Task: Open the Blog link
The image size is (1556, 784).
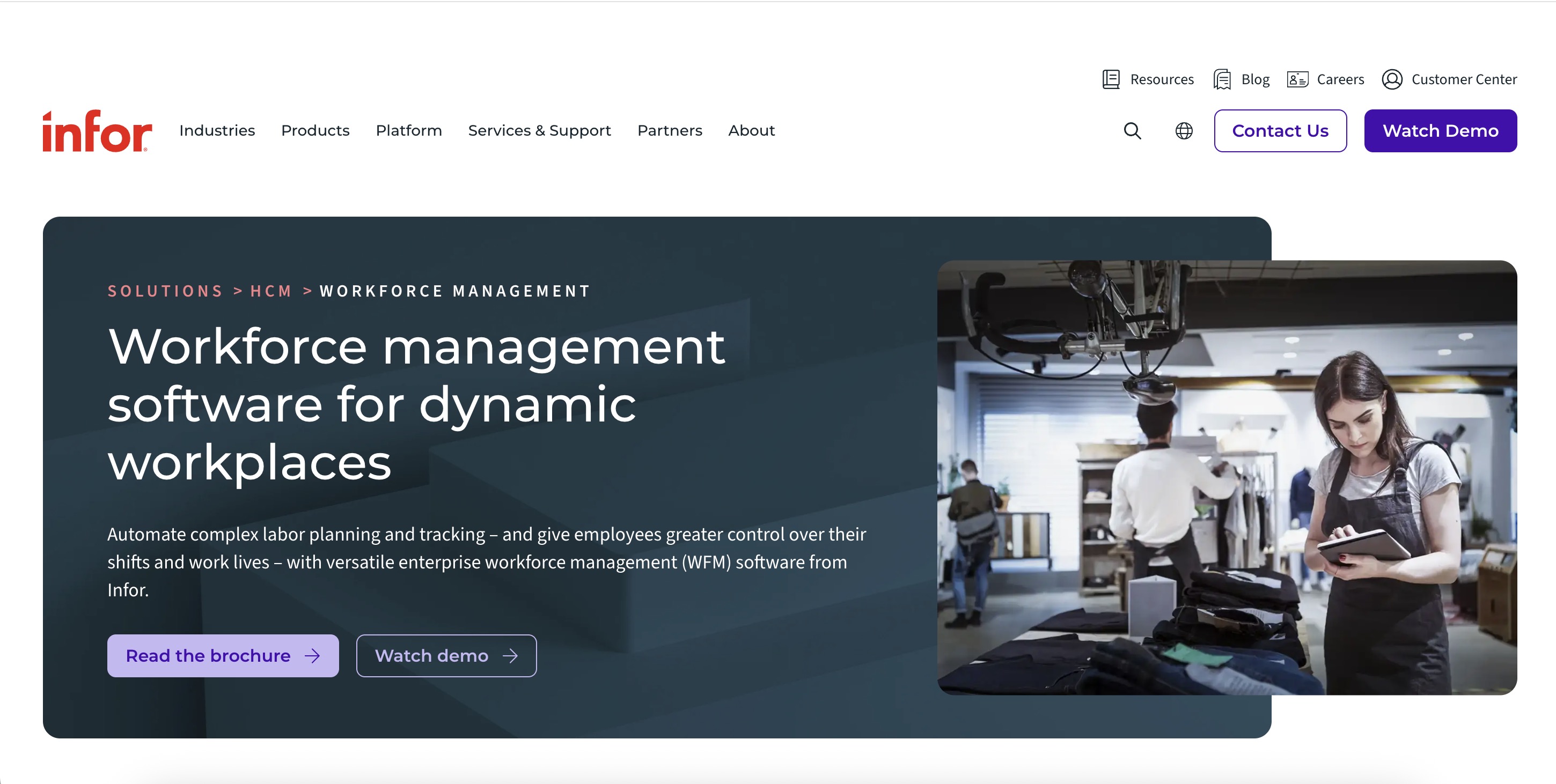Action: [1255, 79]
